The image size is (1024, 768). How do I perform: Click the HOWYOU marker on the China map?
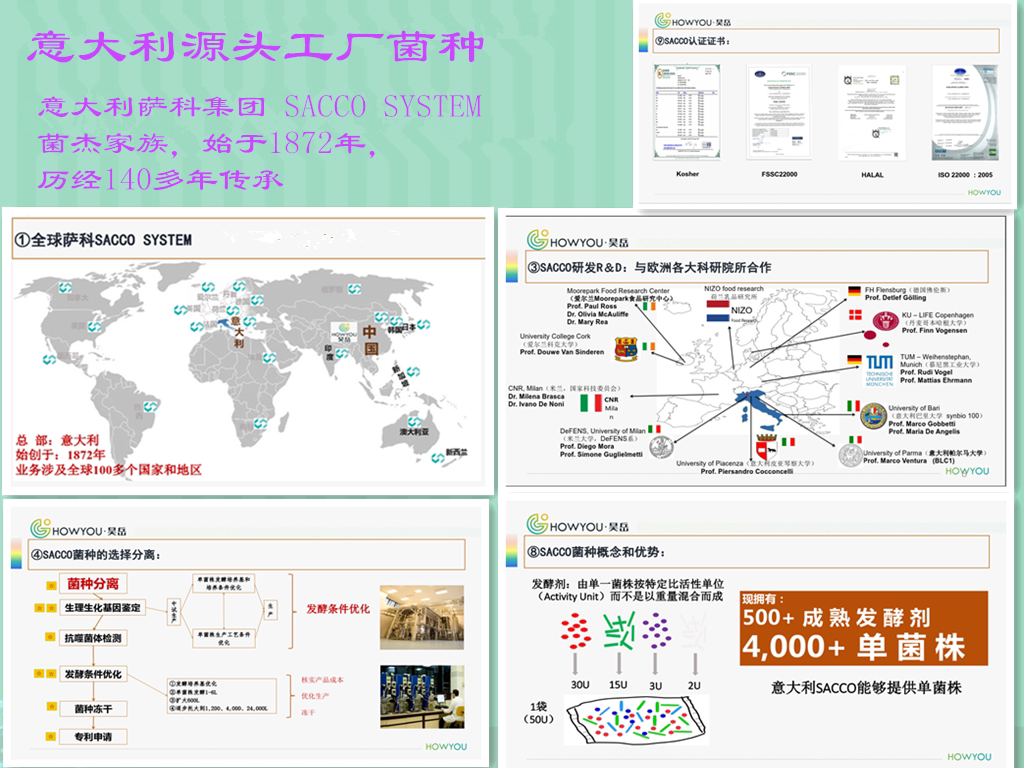(x=344, y=332)
